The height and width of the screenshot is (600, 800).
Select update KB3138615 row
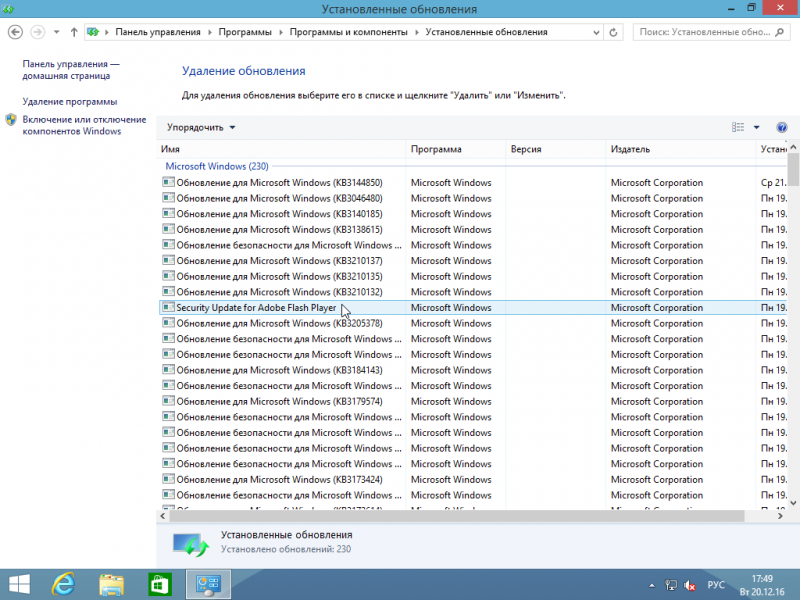[x=472, y=230]
